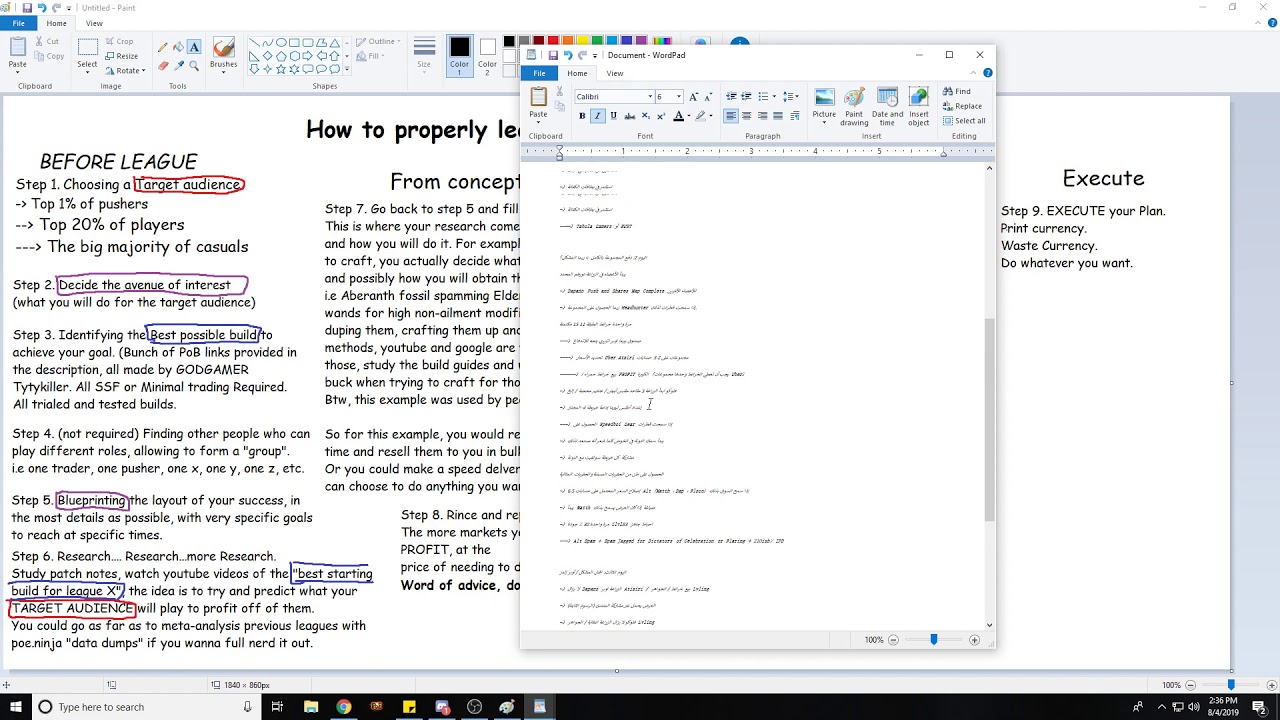Viewport: 1280px width, 720px height.
Task: Click Select all in WordPad
Action: click(x=964, y=120)
